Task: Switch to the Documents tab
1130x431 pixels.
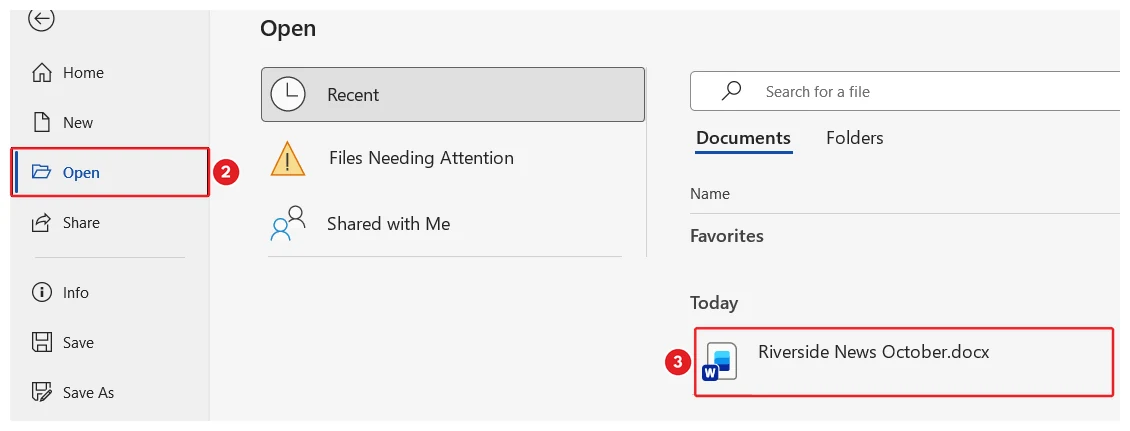Action: [x=743, y=138]
